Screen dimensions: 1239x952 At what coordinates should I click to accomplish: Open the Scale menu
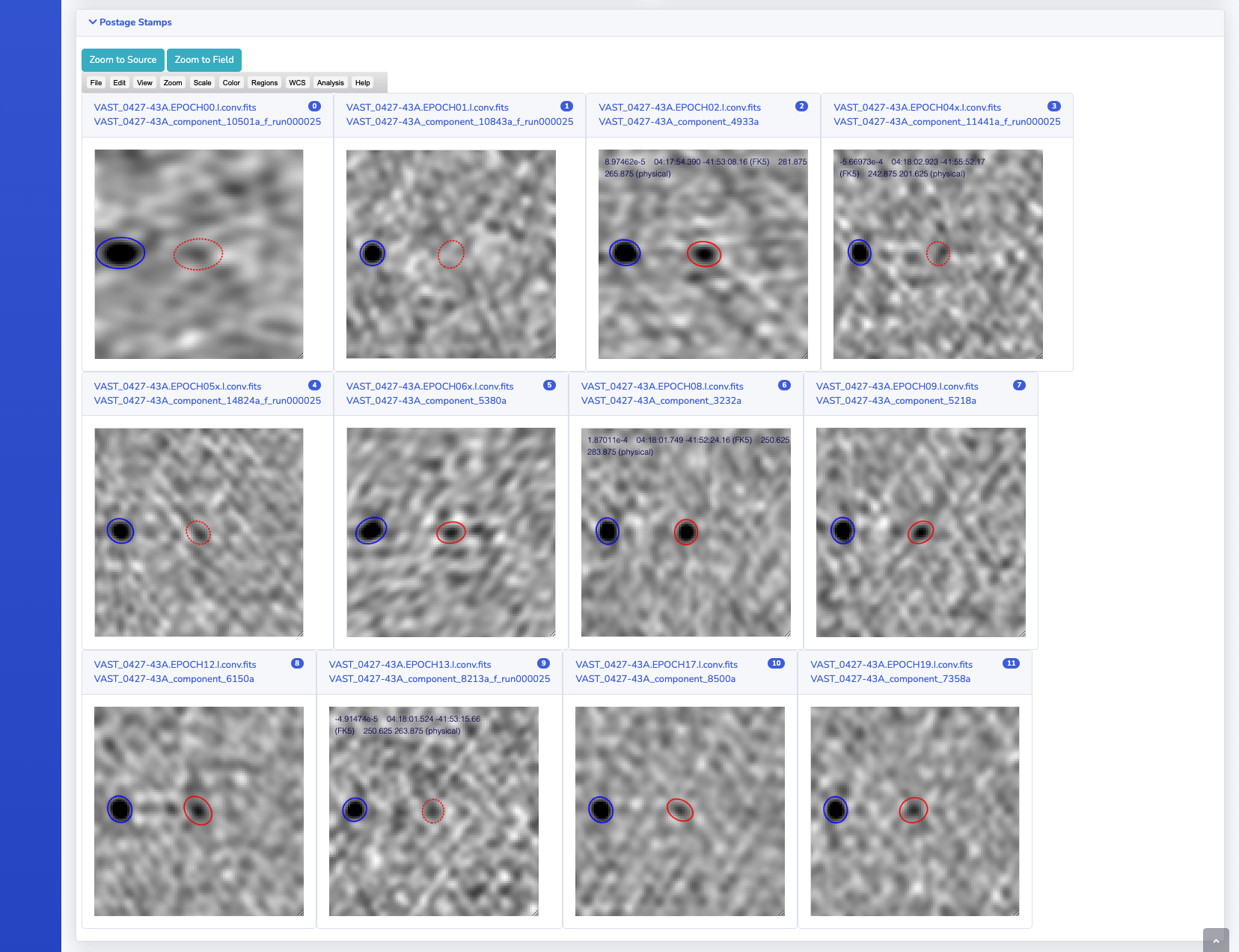[202, 83]
